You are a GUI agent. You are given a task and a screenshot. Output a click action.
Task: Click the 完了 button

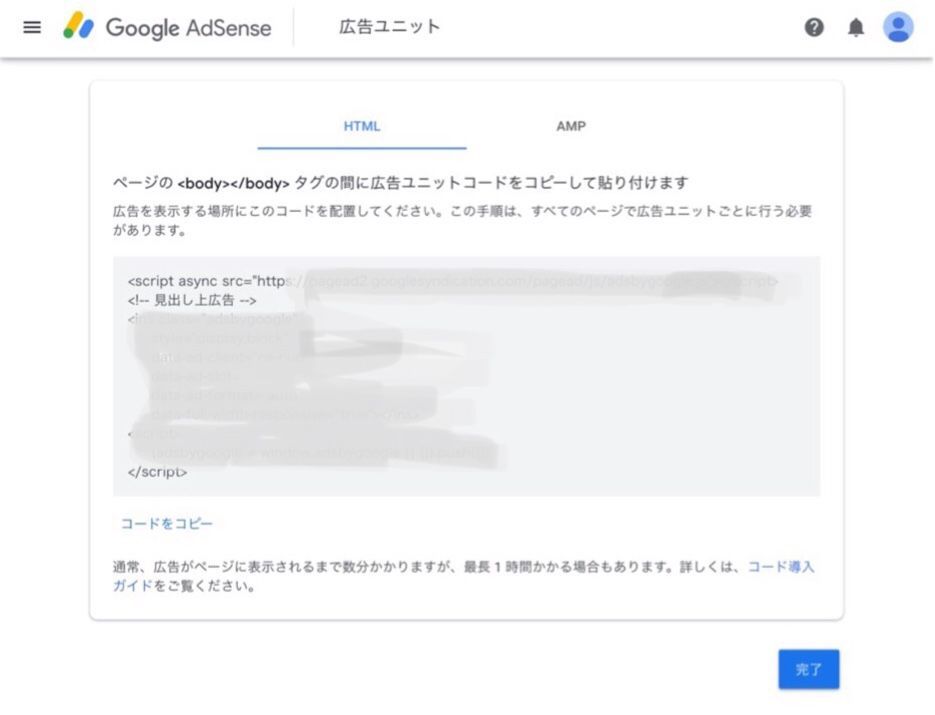click(x=809, y=669)
